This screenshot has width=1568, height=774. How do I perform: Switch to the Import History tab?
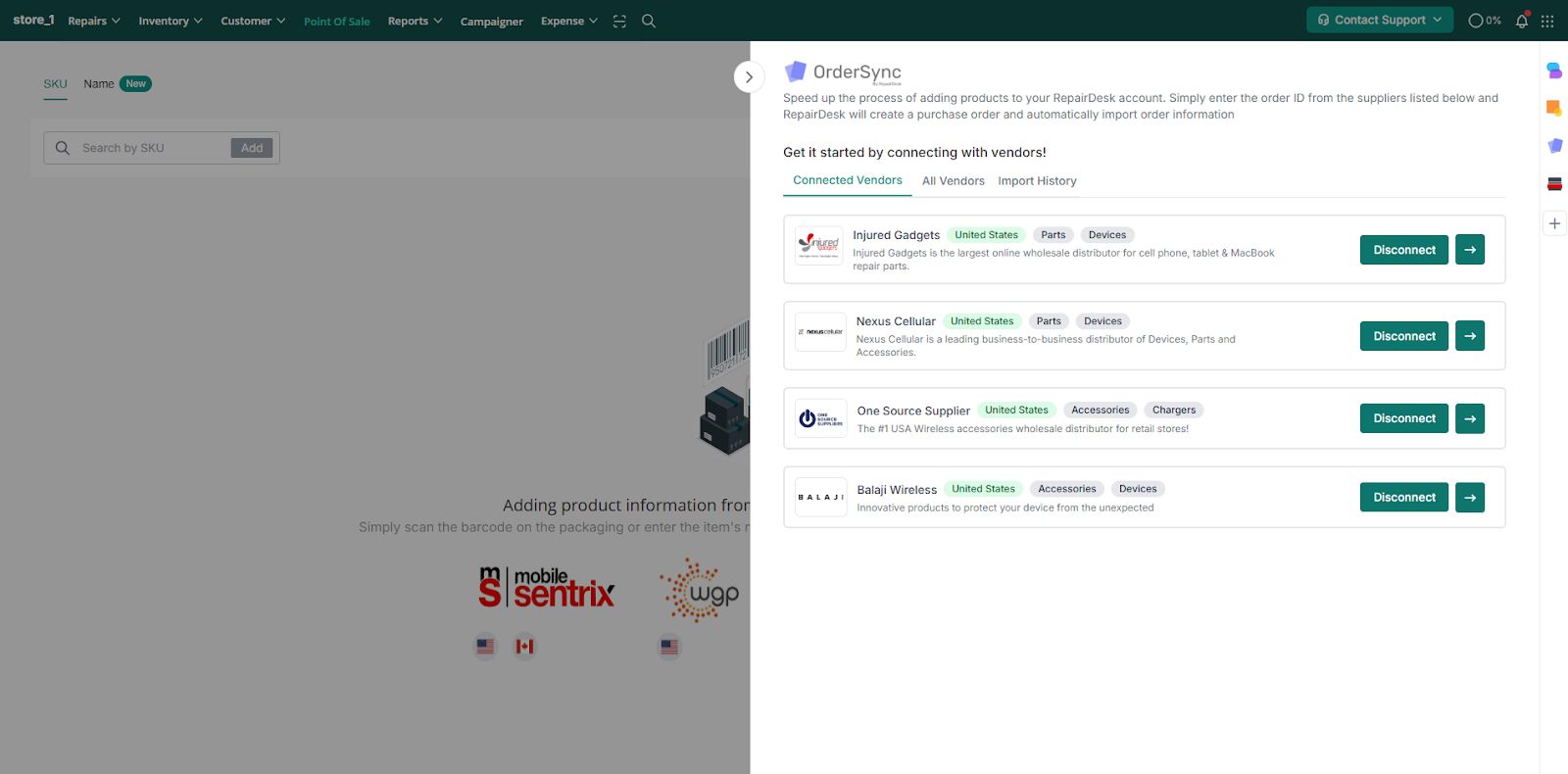click(1037, 181)
